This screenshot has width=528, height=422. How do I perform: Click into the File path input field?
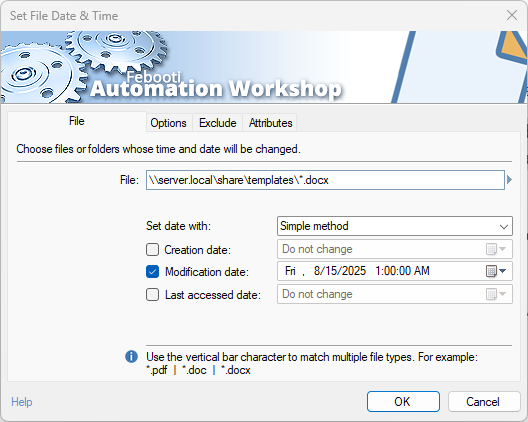coord(325,180)
